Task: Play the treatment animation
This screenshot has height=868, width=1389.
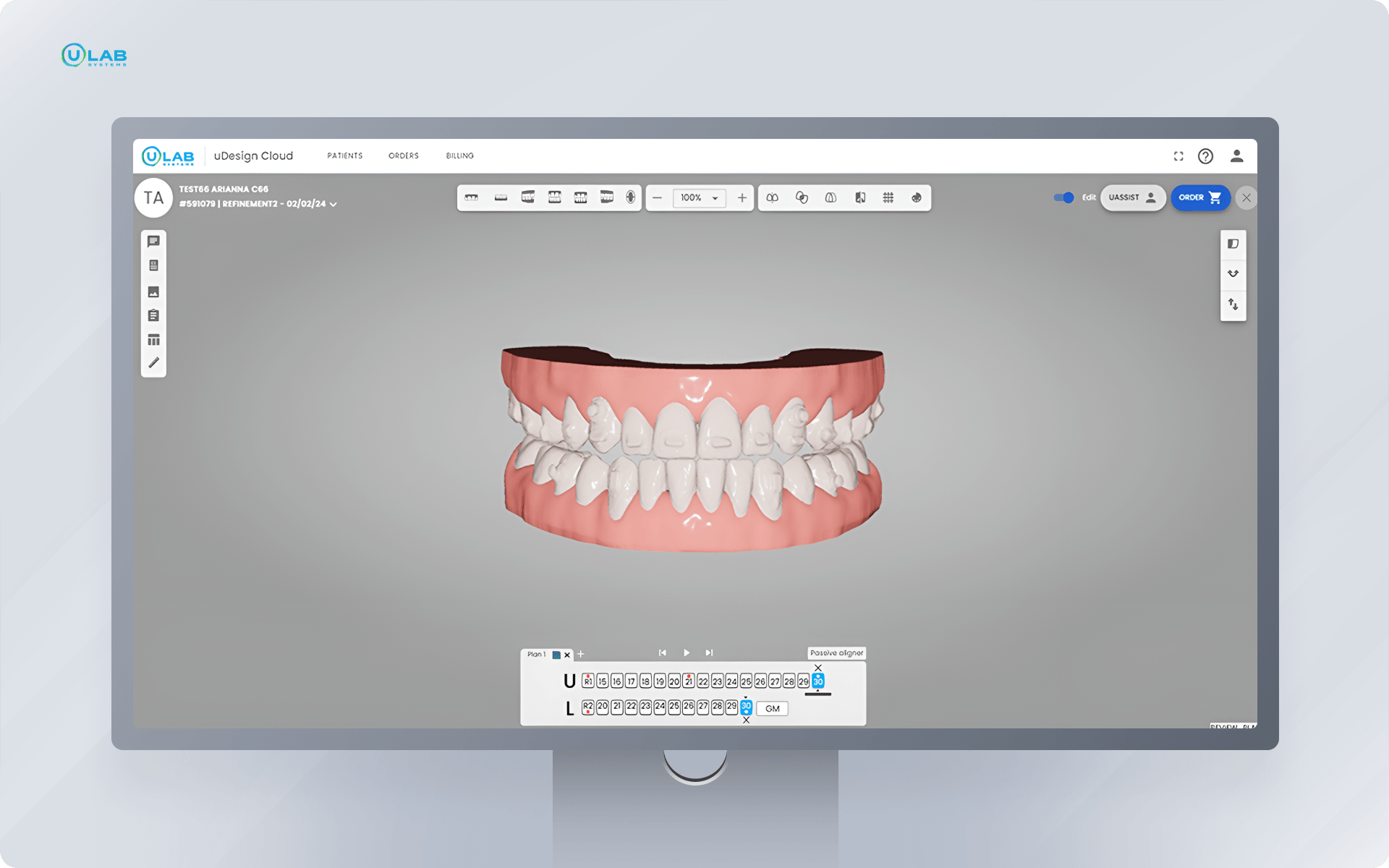Action: point(687,652)
